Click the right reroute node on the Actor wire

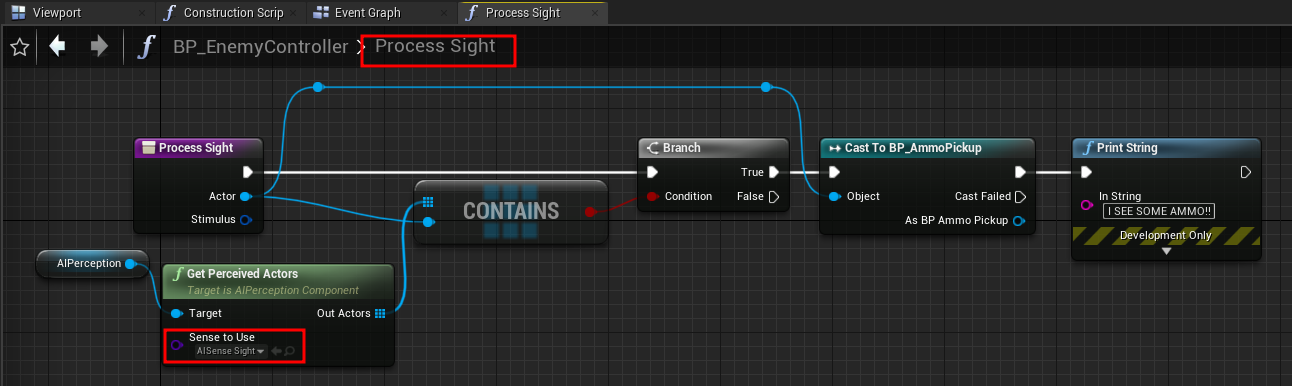click(x=766, y=87)
